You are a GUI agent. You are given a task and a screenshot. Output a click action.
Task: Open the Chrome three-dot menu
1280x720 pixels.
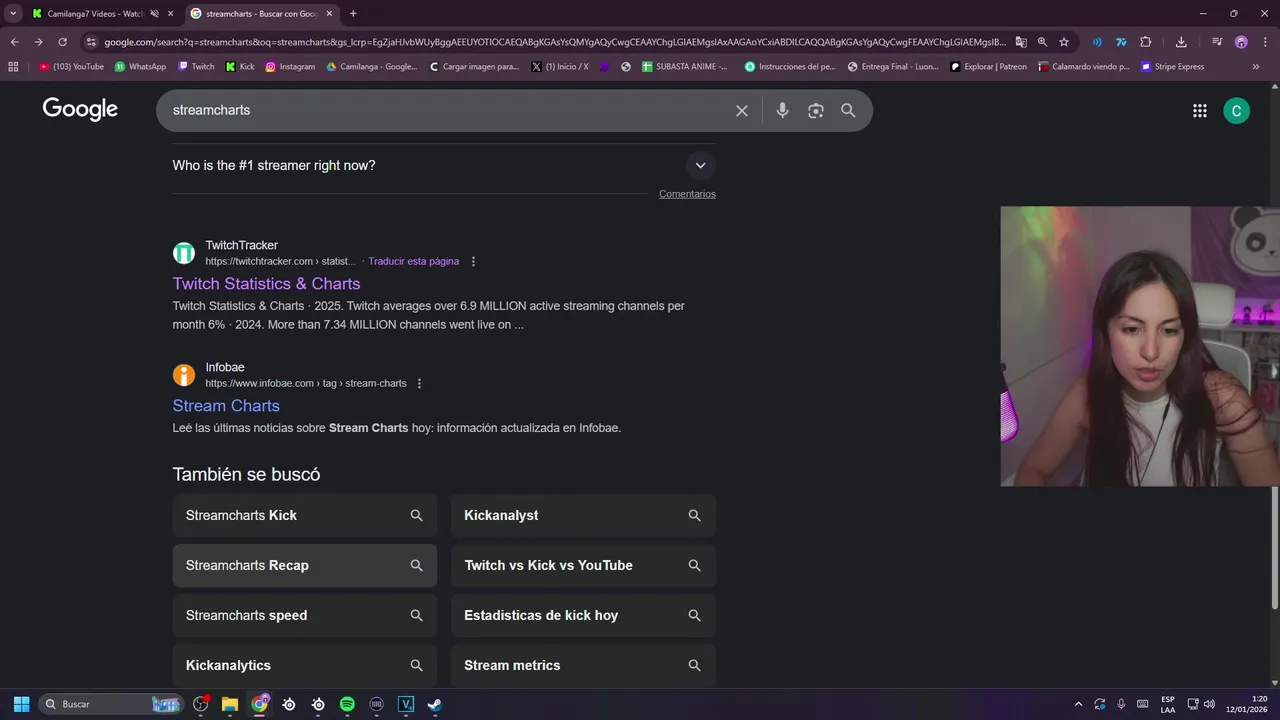tap(1265, 42)
